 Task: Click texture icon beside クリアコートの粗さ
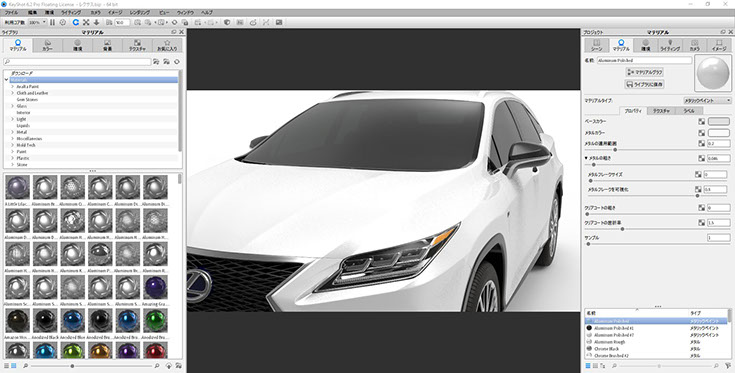coord(701,208)
